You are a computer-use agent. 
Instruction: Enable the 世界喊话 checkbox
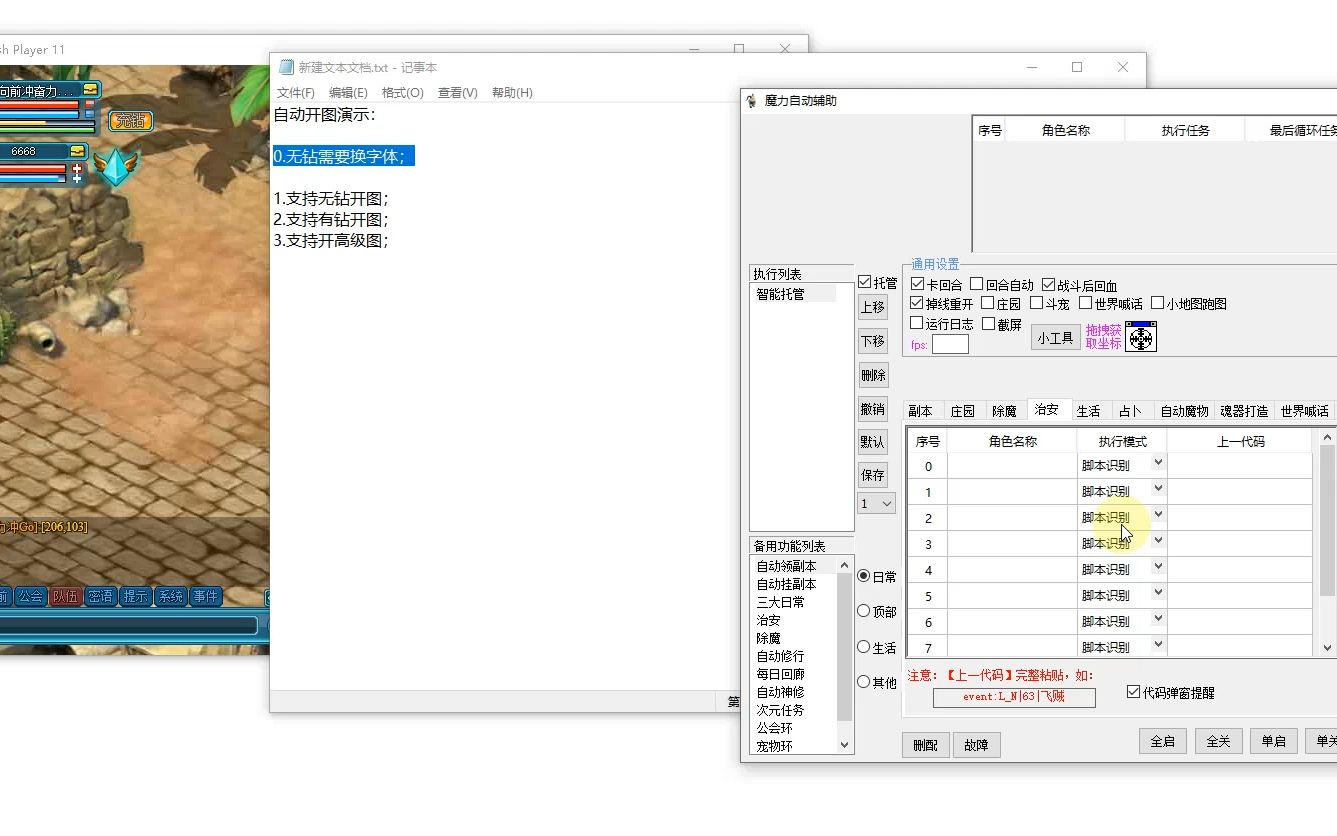(1085, 303)
